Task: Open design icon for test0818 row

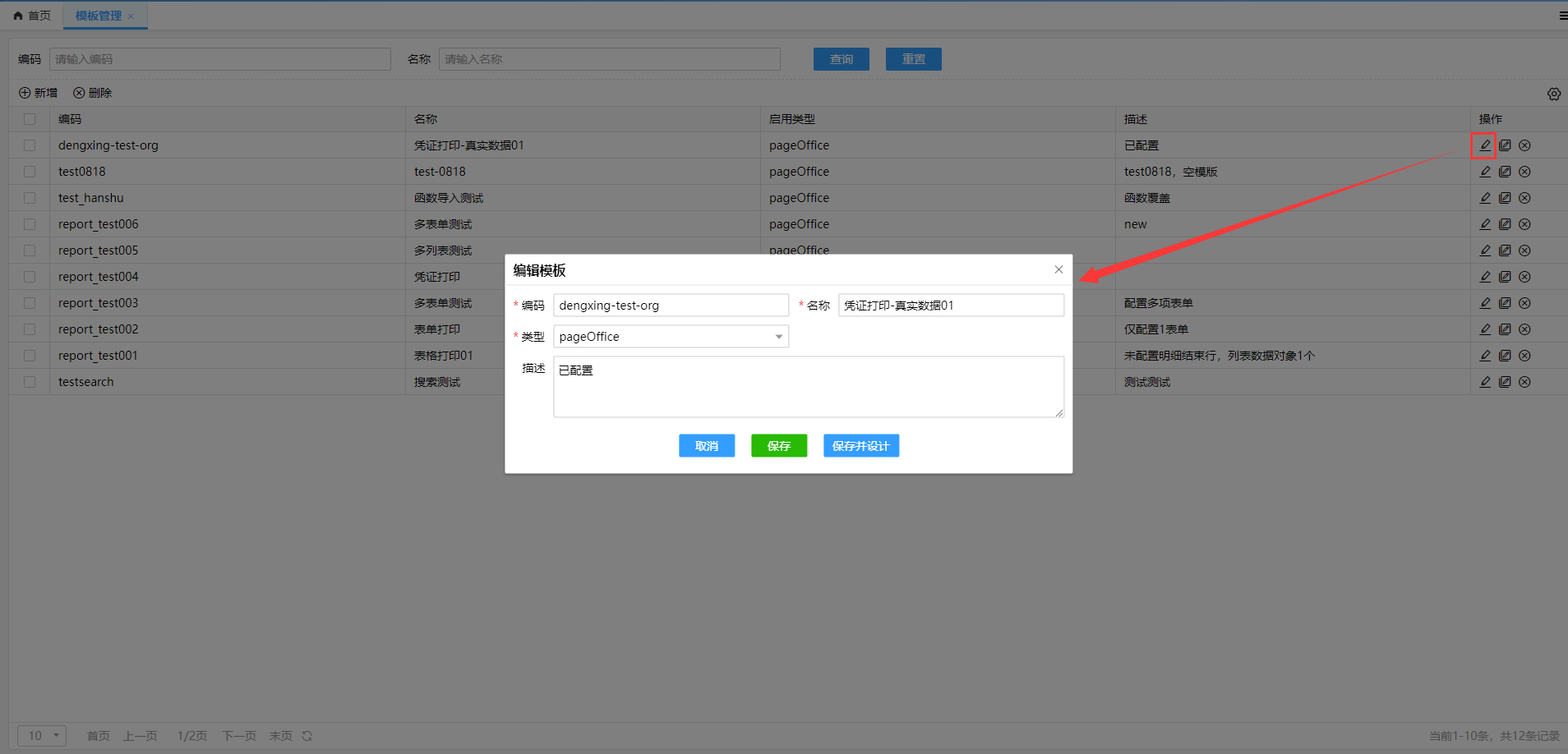Action: (x=1505, y=172)
